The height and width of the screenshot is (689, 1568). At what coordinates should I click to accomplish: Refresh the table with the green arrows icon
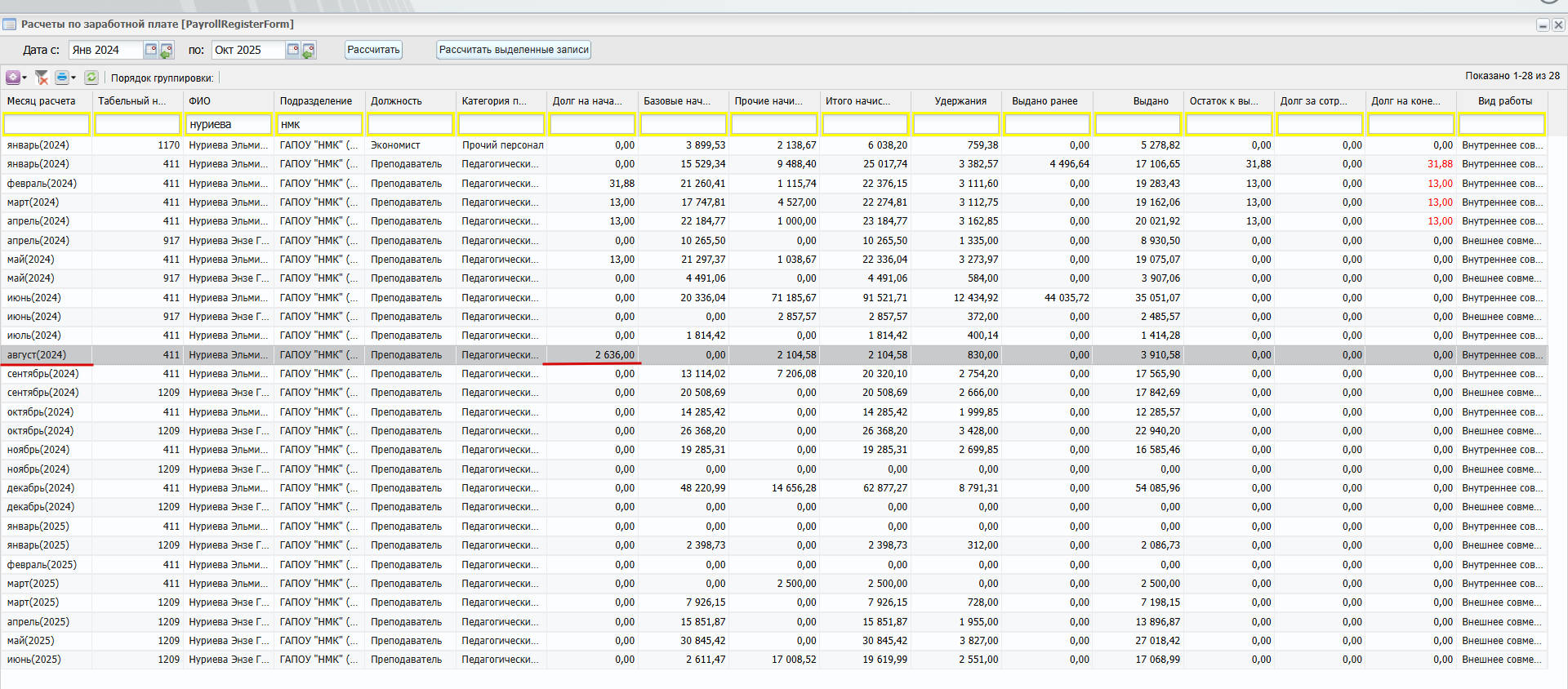(91, 78)
